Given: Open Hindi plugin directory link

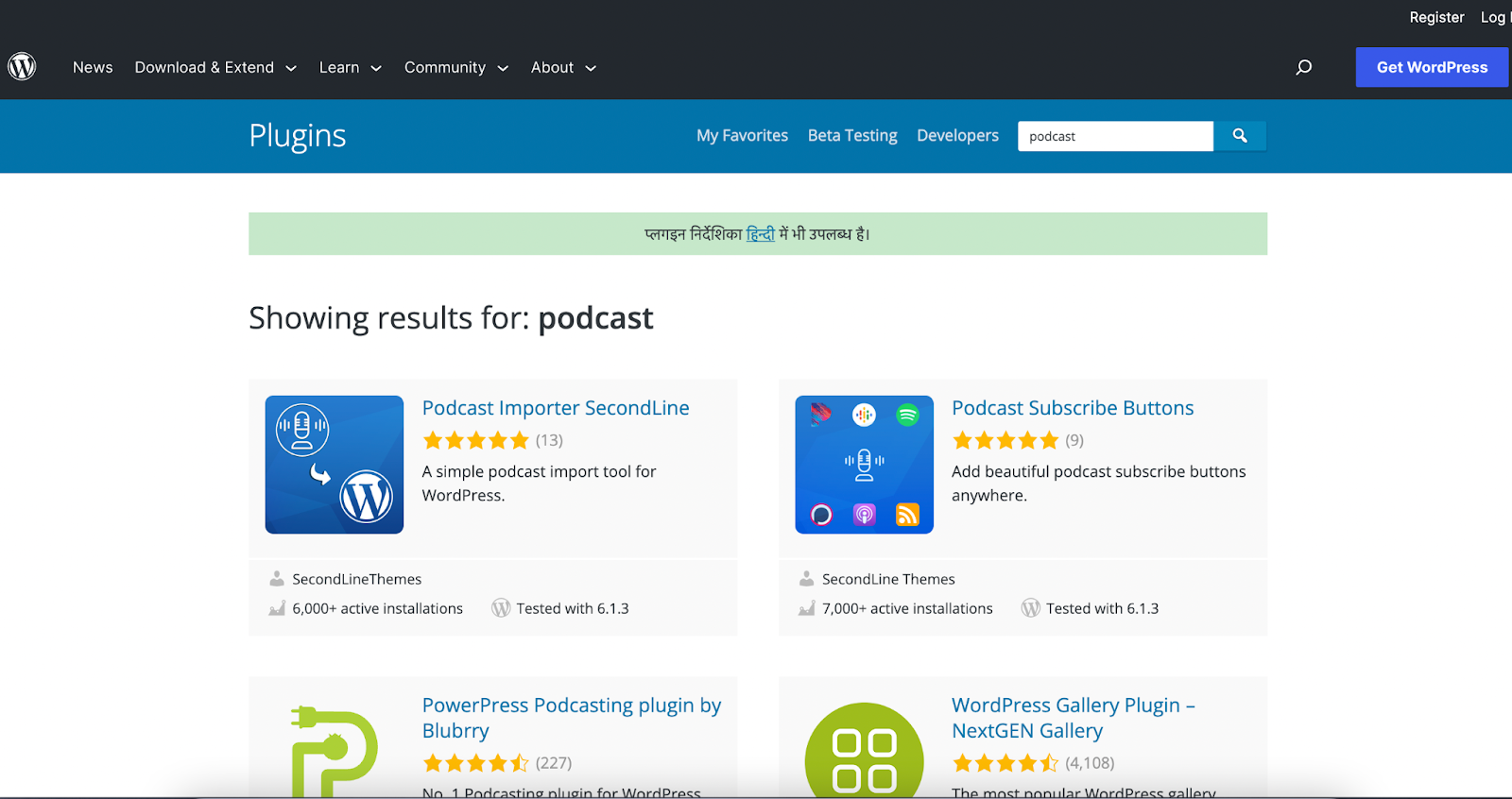Looking at the screenshot, I should 761,234.
